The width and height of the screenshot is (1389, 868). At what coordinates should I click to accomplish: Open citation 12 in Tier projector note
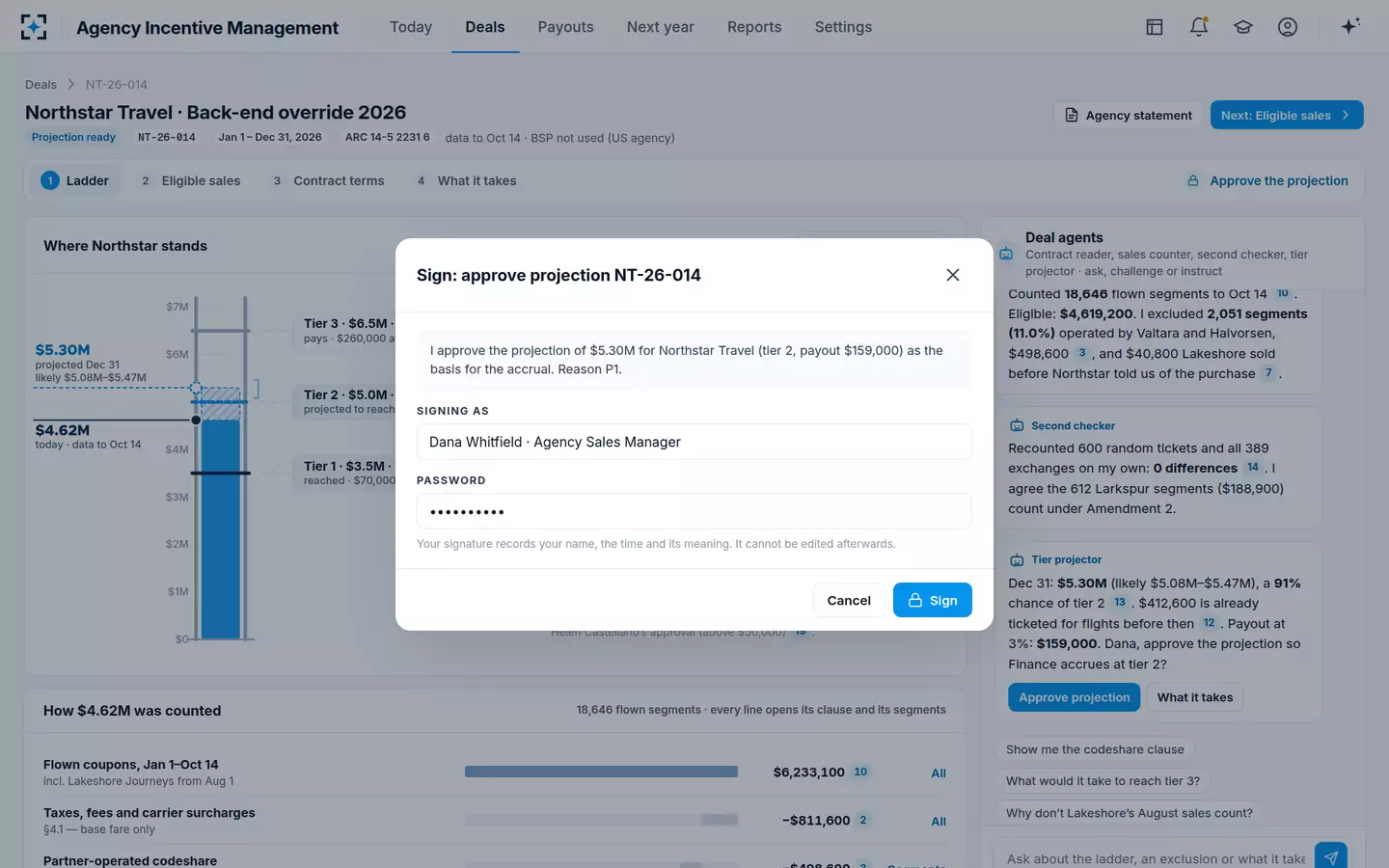(x=1209, y=622)
